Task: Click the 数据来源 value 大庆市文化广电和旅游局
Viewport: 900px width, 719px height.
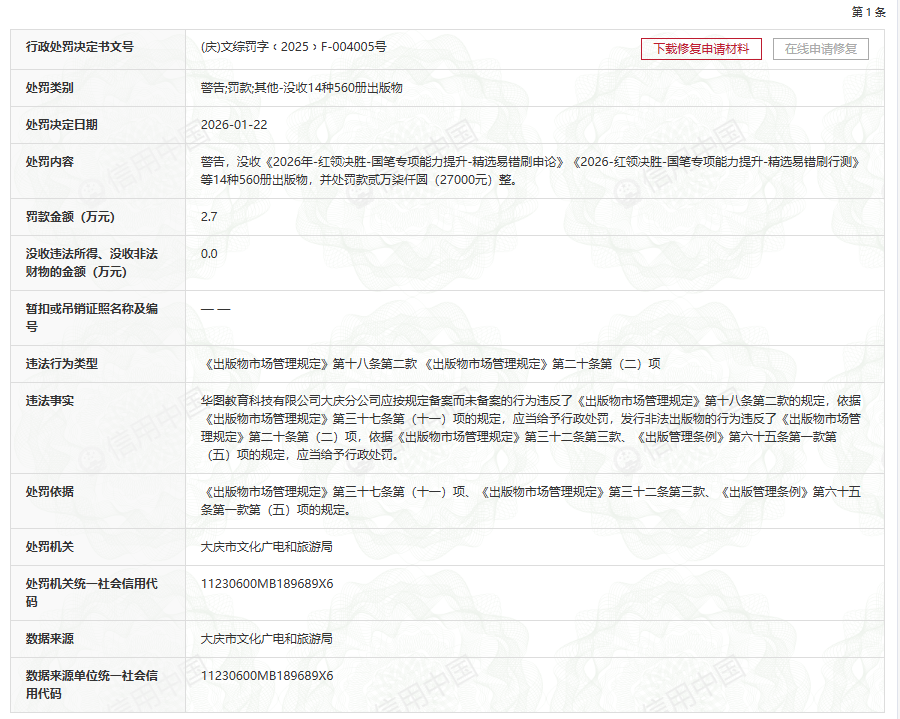Action: (266, 638)
